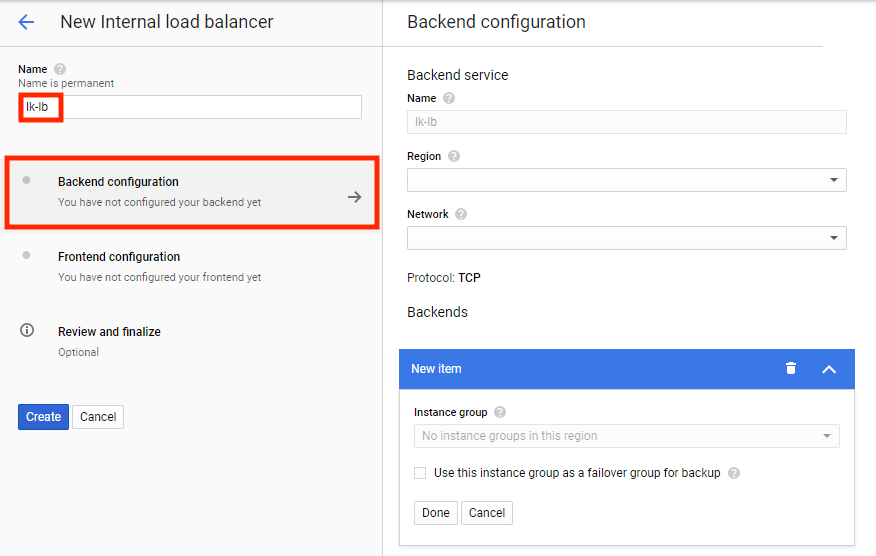Open the Instance group dropdown
This screenshot has height=556, width=876.
tap(626, 436)
